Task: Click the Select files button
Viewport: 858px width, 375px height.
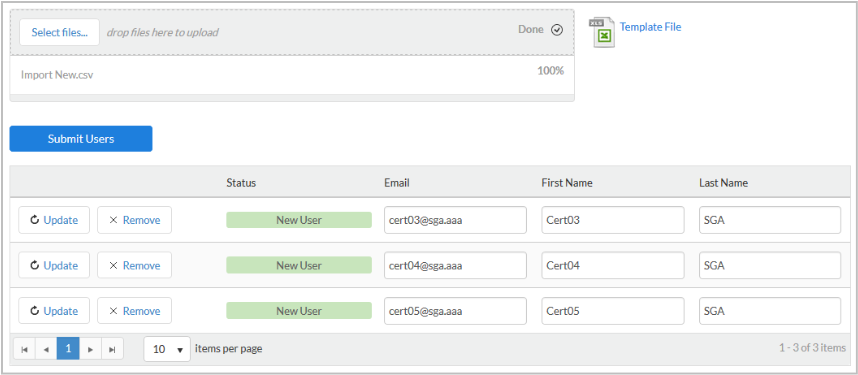Action: point(60,32)
